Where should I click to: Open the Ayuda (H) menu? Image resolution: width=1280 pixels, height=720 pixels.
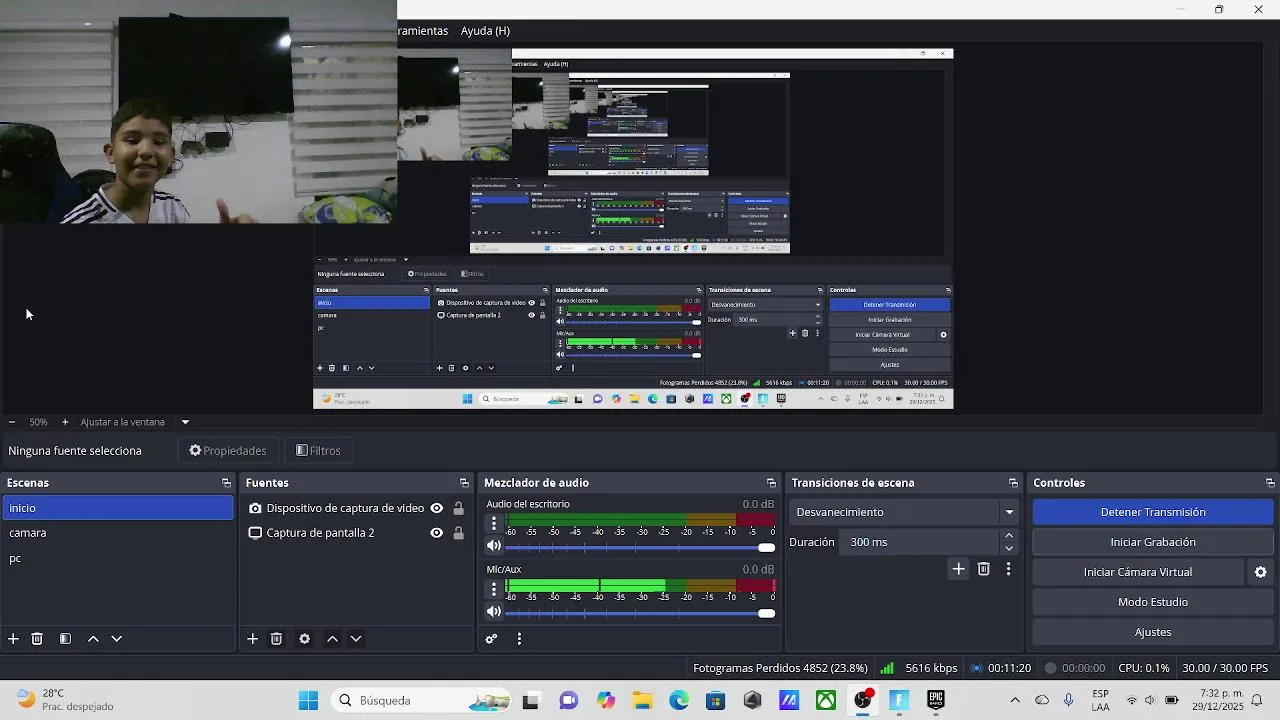(485, 31)
